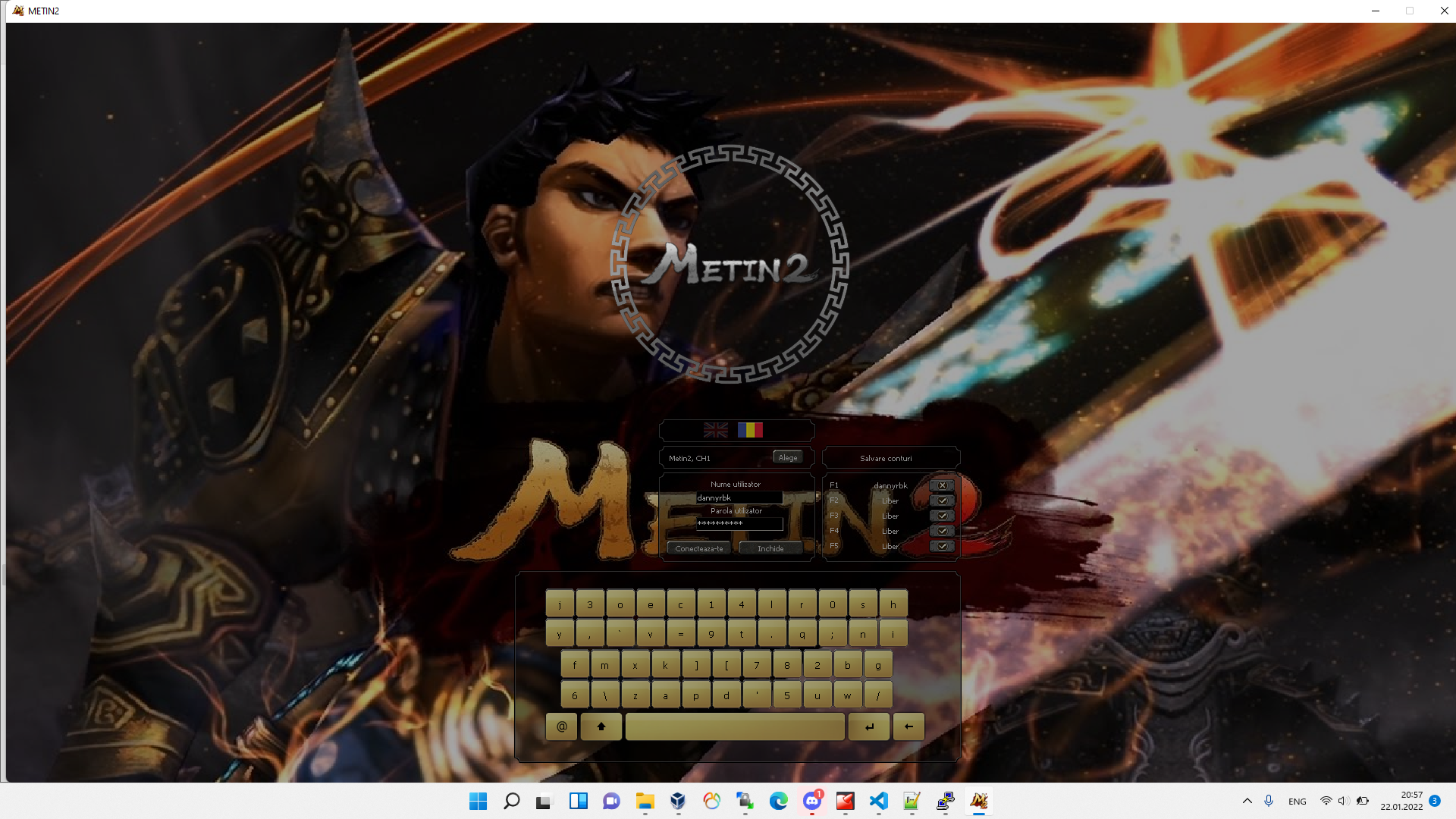This screenshot has width=1456, height=819.
Task: Tap the m key on virtual keyboard
Action: pos(605,665)
